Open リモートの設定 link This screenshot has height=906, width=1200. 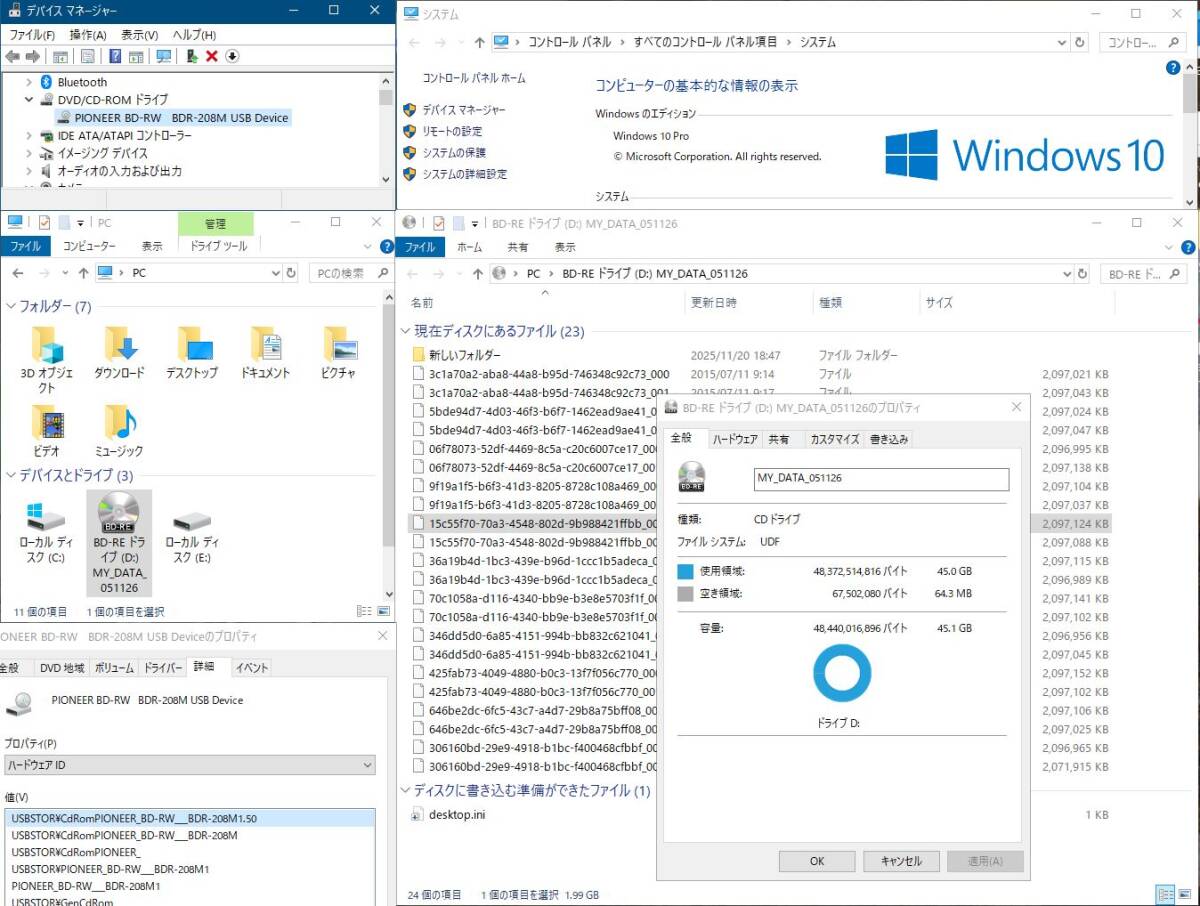pyautogui.click(x=452, y=131)
